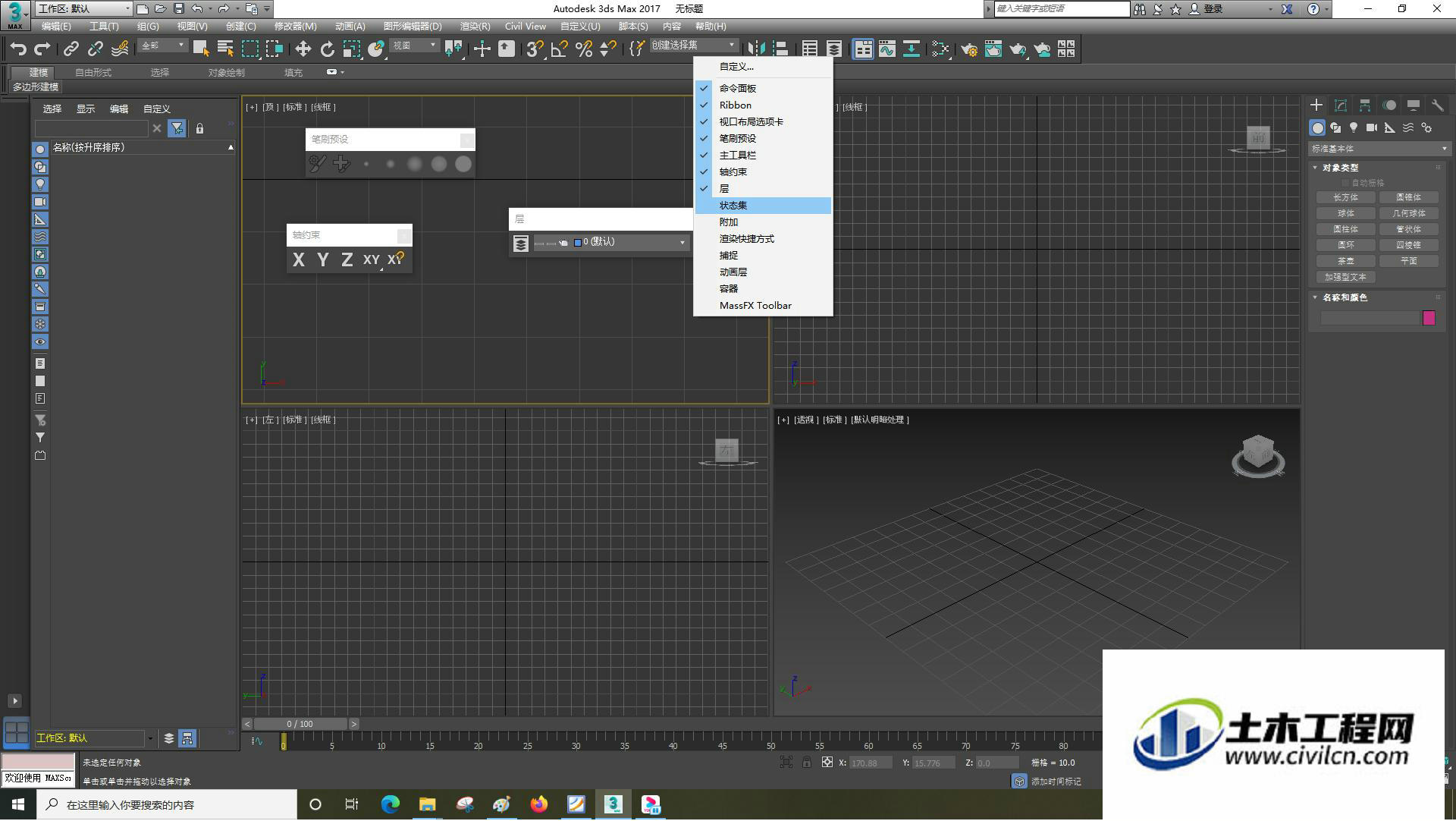Uncheck 主工具栏 in context menu
This screenshot has width=1456, height=821.
point(764,156)
